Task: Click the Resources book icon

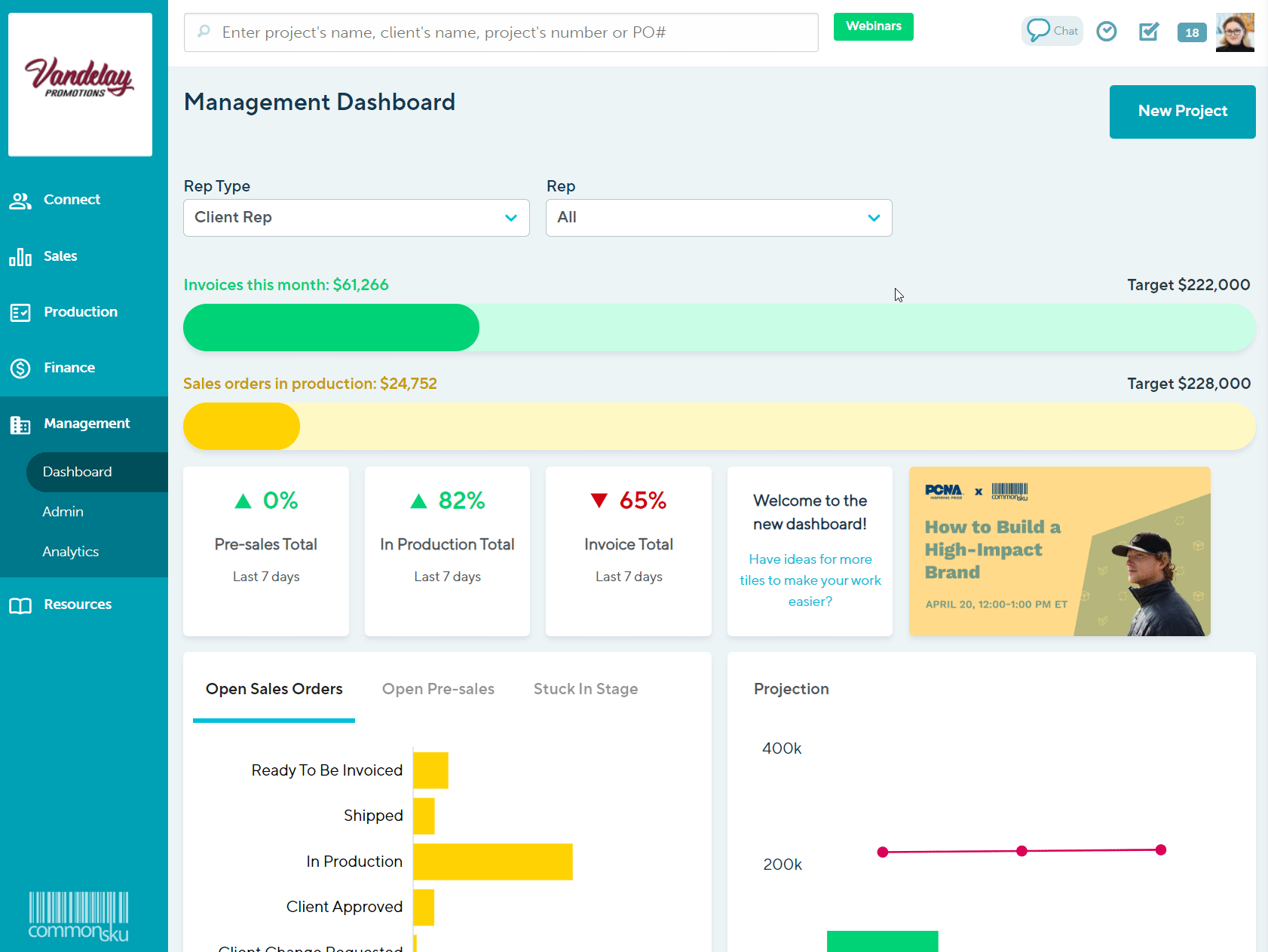Action: [20, 605]
